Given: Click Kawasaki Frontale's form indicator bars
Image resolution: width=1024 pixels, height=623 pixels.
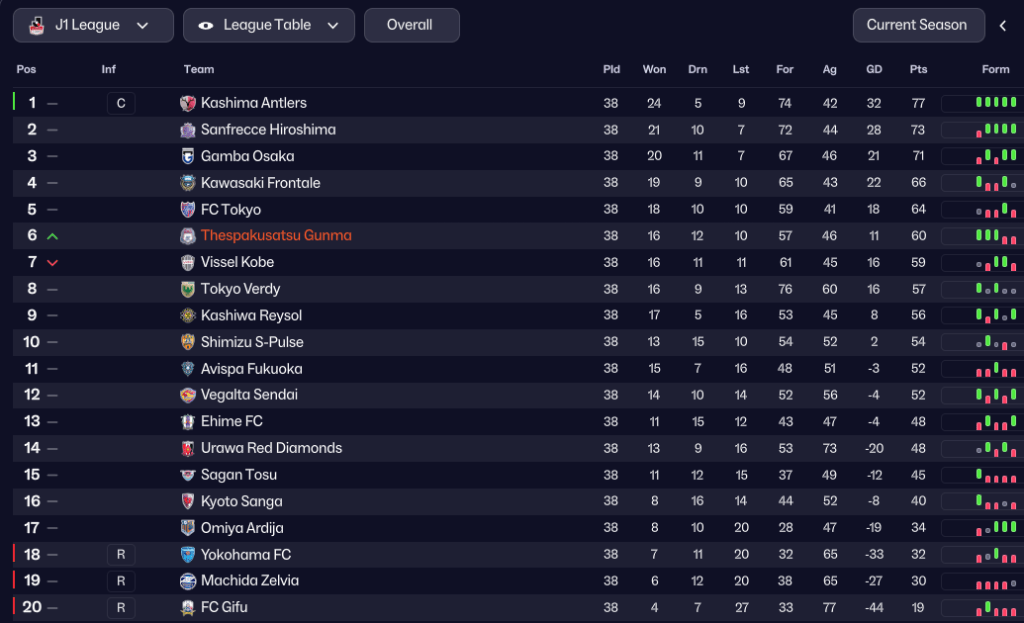Looking at the screenshot, I should pyautogui.click(x=996, y=183).
